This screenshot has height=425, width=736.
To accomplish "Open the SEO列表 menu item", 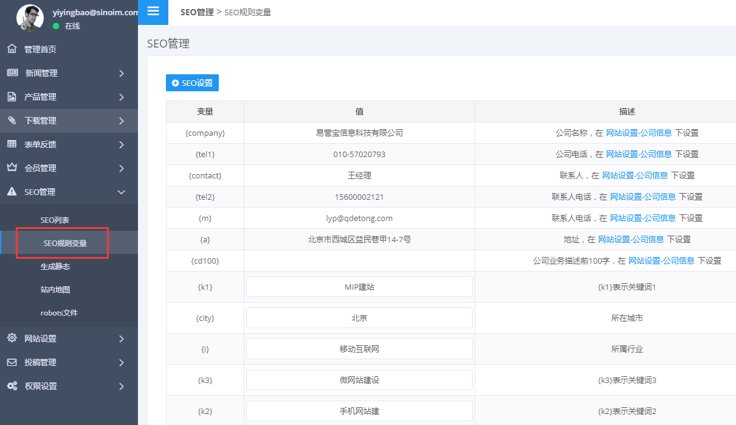I will [x=55, y=219].
